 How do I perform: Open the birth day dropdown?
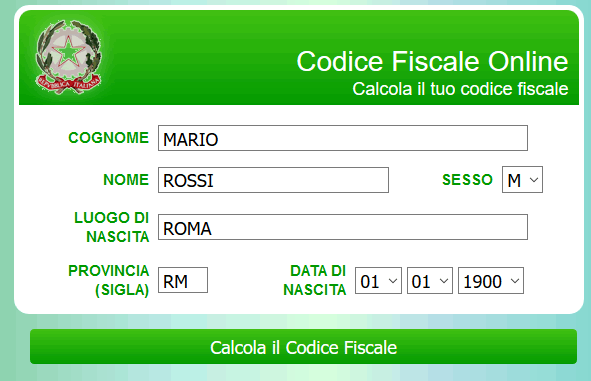click(x=378, y=280)
